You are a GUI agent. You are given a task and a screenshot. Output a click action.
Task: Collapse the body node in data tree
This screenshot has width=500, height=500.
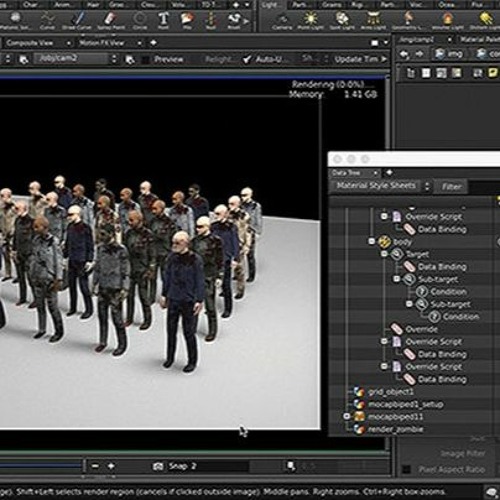point(372,241)
